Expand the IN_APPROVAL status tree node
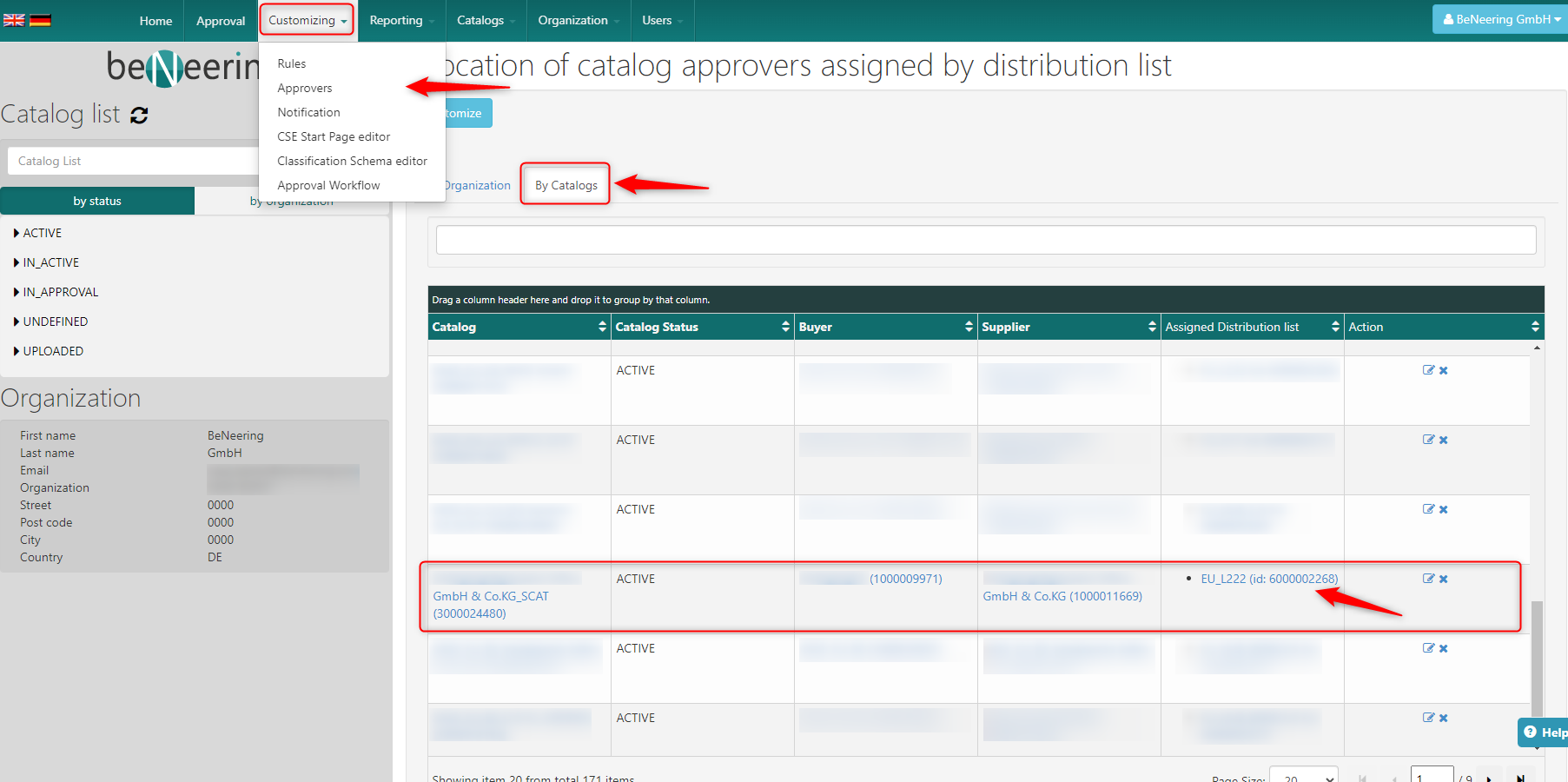Viewport: 1568px width, 782px height. pos(17,292)
